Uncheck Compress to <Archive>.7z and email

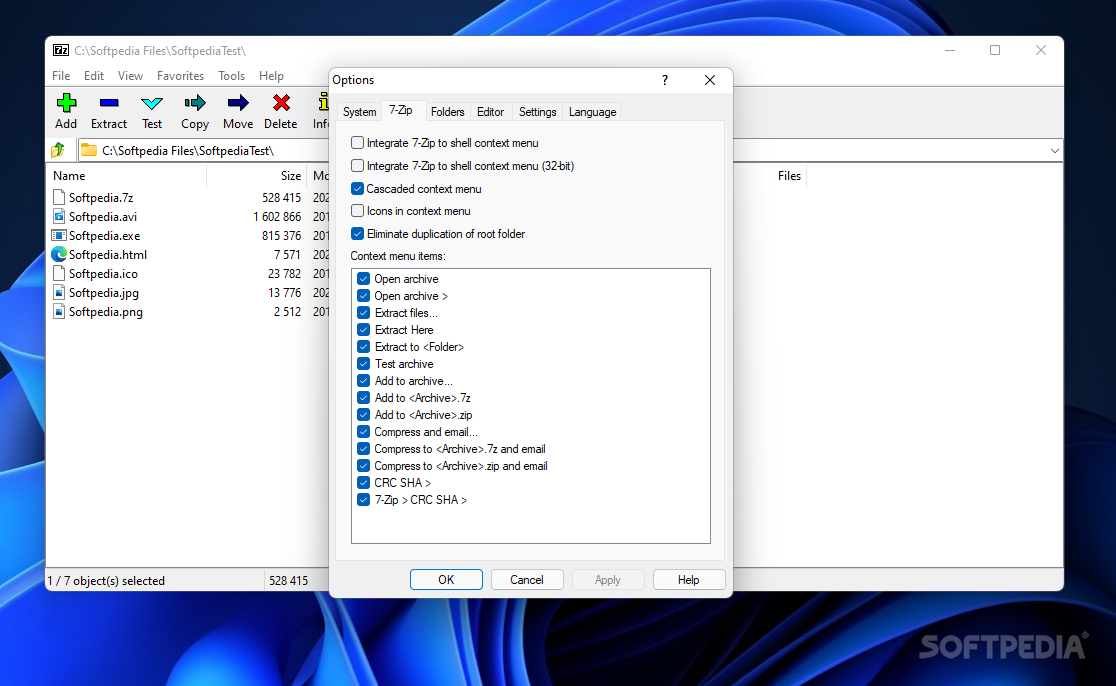tap(364, 449)
